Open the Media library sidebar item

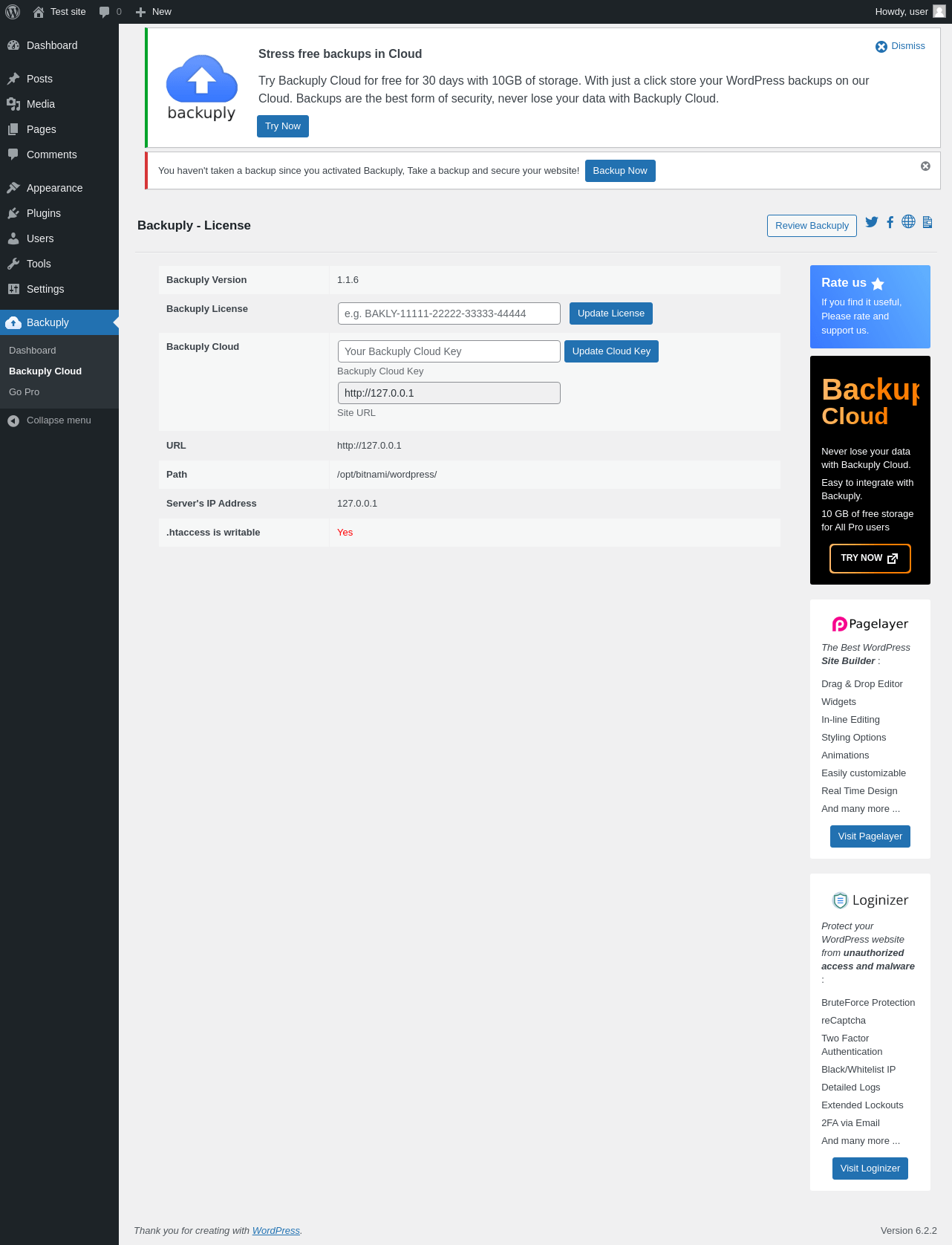click(59, 104)
